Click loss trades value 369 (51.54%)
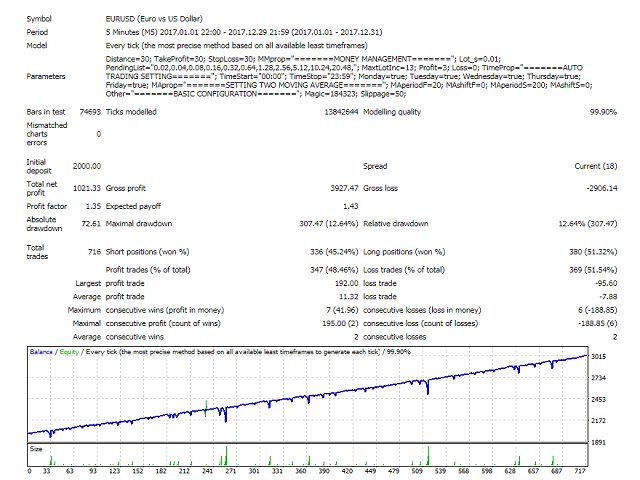Image resolution: width=640 pixels, height=480 pixels. tap(593, 270)
